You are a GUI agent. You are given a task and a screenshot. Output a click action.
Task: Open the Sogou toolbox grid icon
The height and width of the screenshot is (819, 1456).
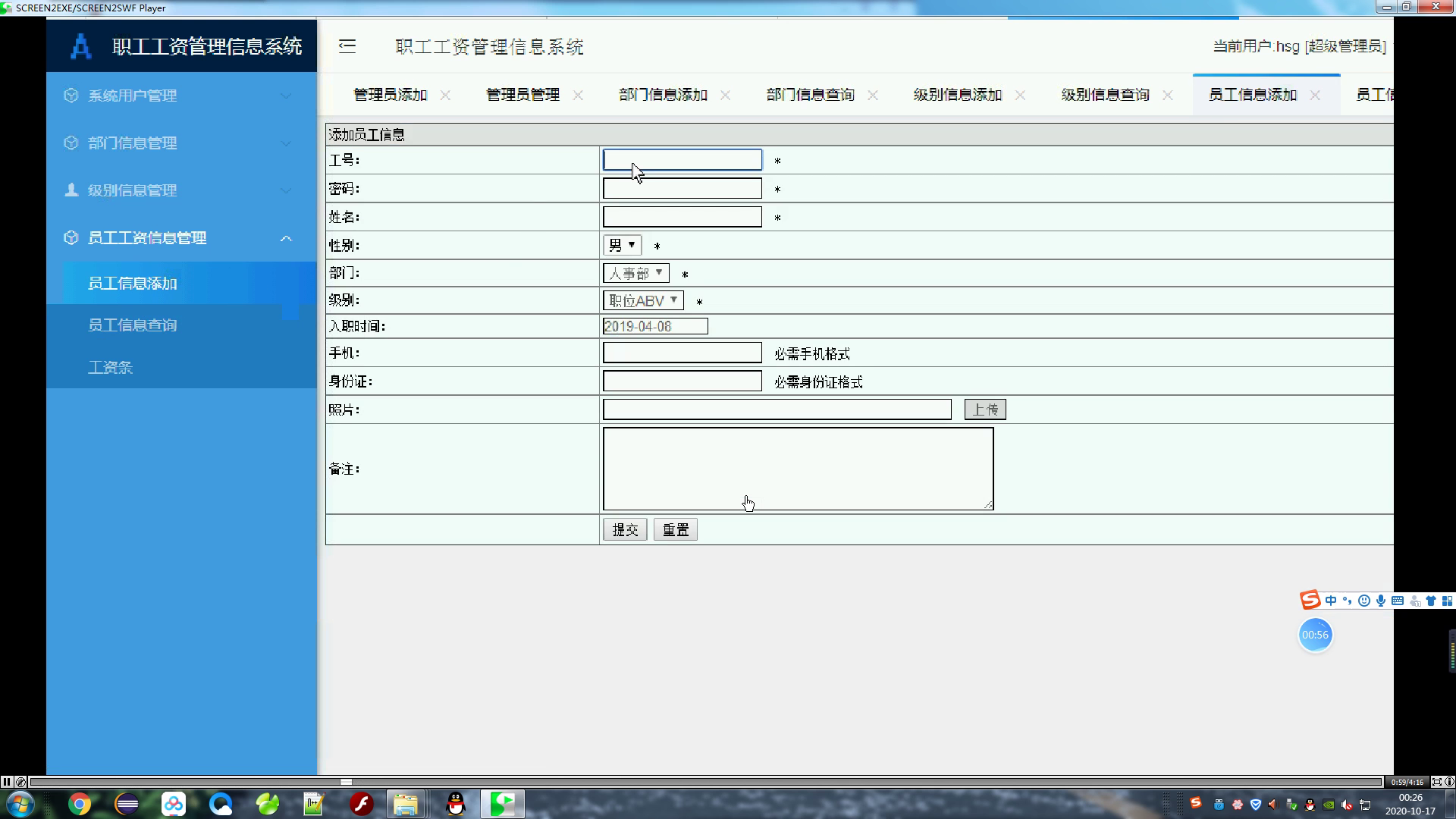1447,601
